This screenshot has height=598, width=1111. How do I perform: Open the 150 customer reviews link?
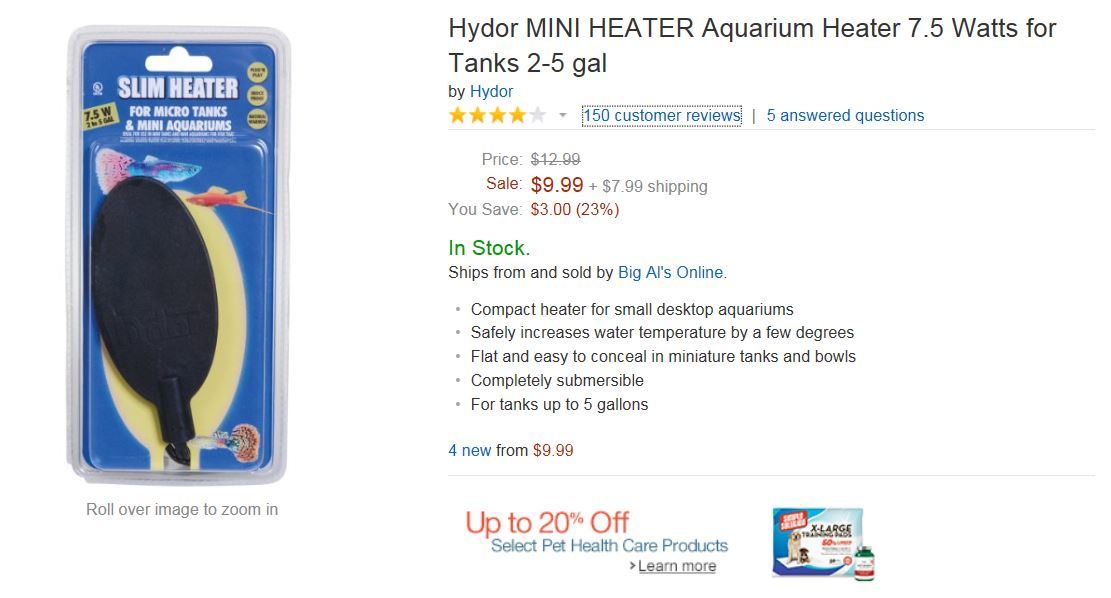click(x=661, y=115)
